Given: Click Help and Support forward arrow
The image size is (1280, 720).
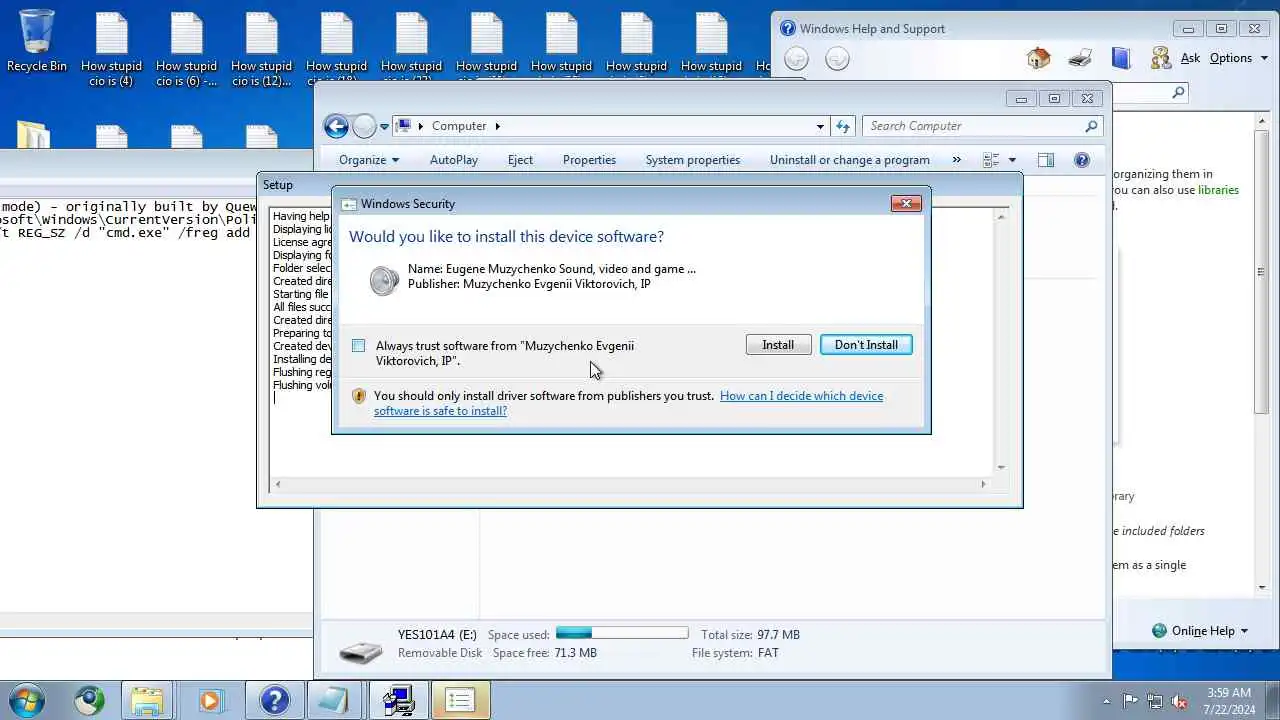Looking at the screenshot, I should 838,59.
